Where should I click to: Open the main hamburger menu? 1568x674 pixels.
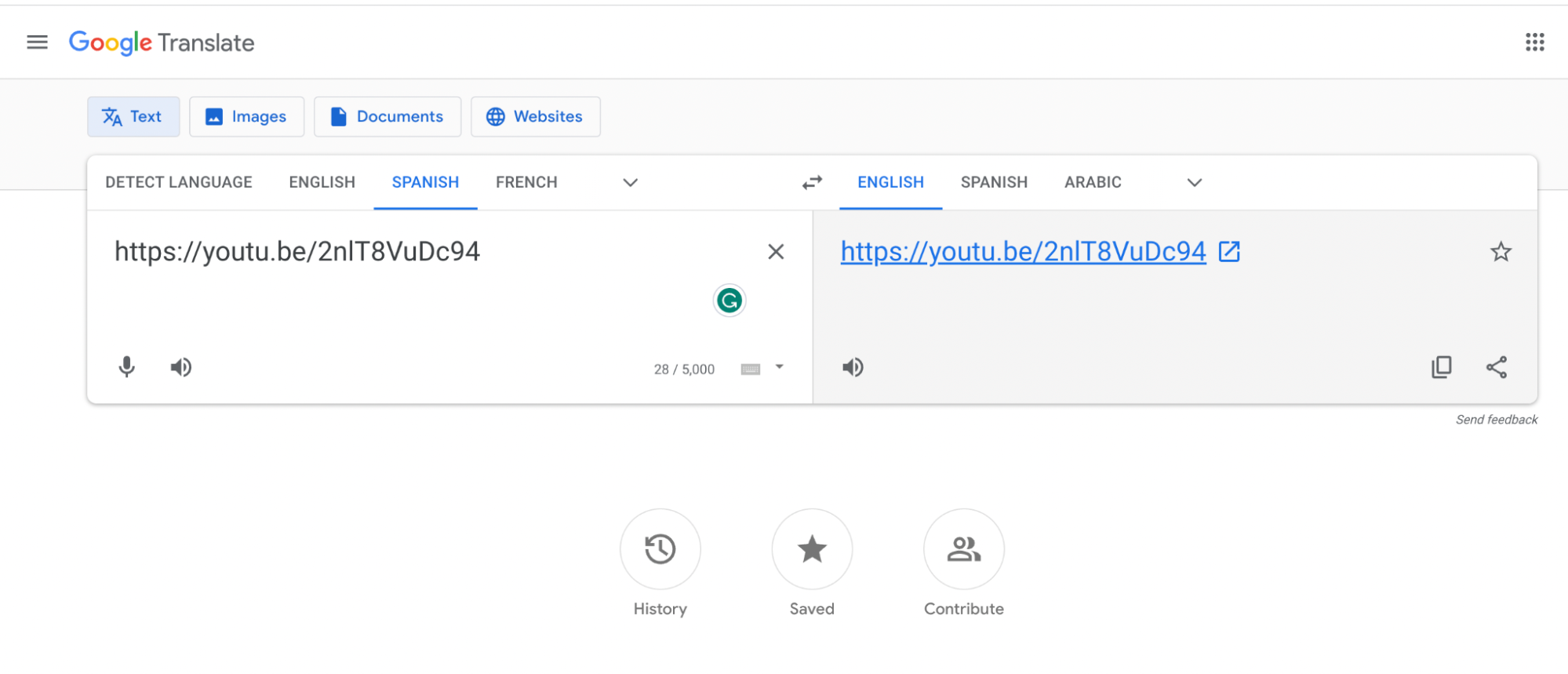[x=37, y=42]
